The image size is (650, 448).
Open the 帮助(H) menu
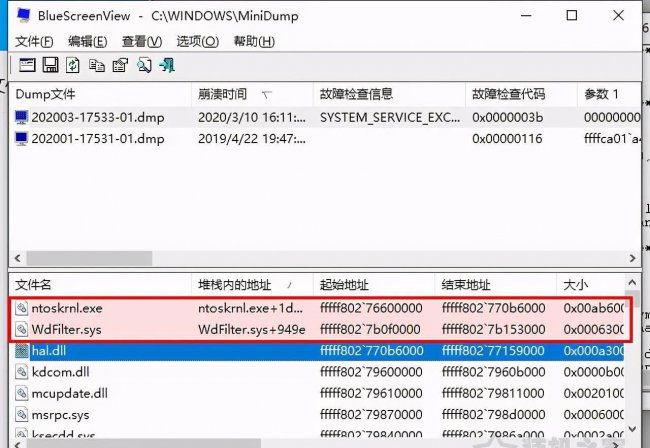point(254,41)
